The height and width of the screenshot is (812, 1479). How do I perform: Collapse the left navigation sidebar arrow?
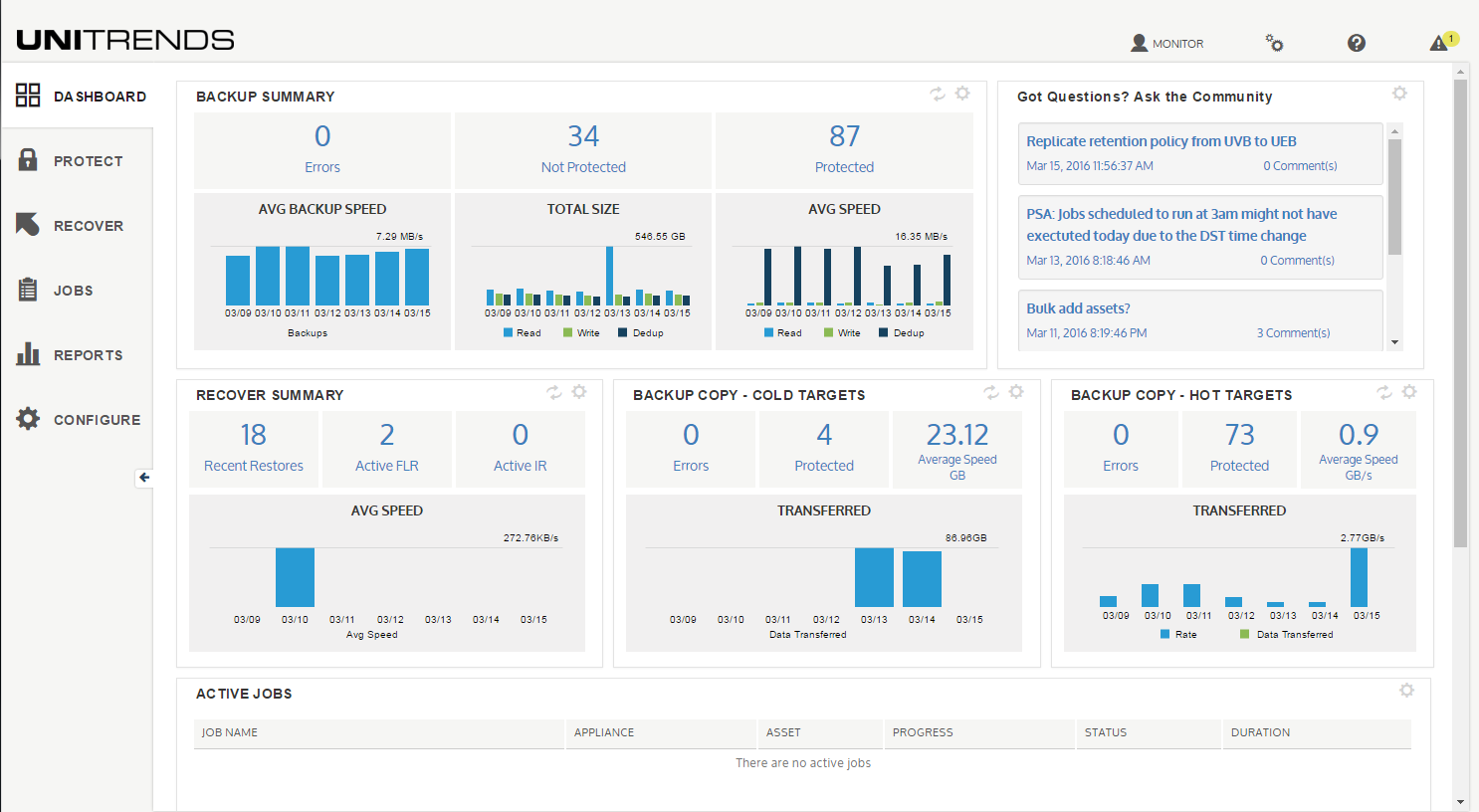pyautogui.click(x=144, y=478)
